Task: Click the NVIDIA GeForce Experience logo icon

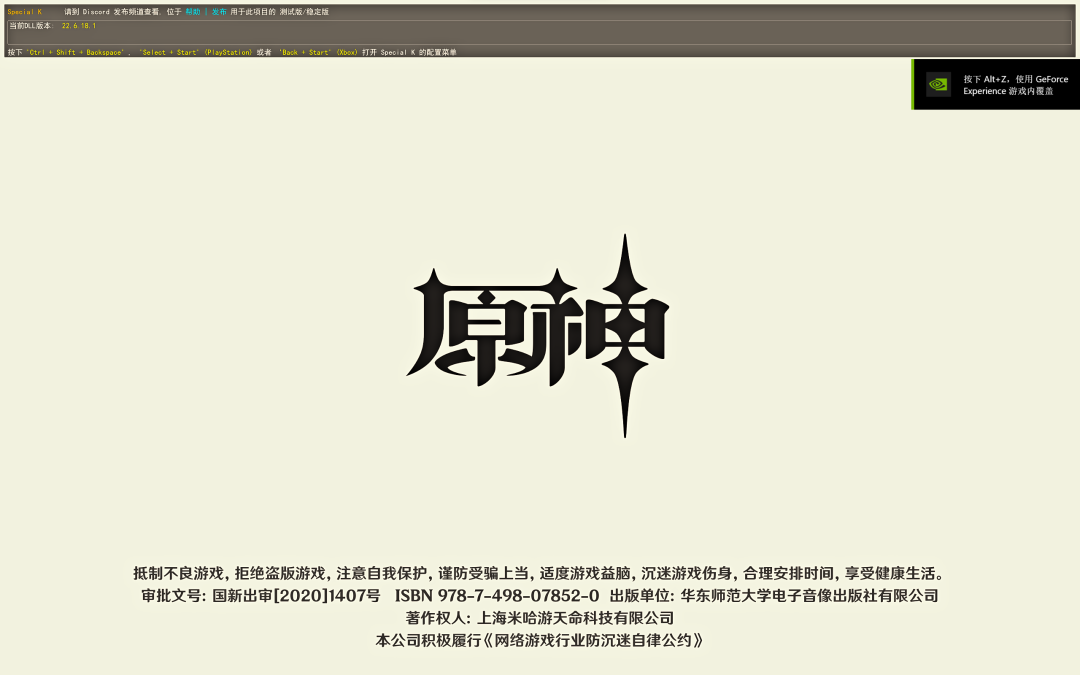Action: (x=938, y=84)
